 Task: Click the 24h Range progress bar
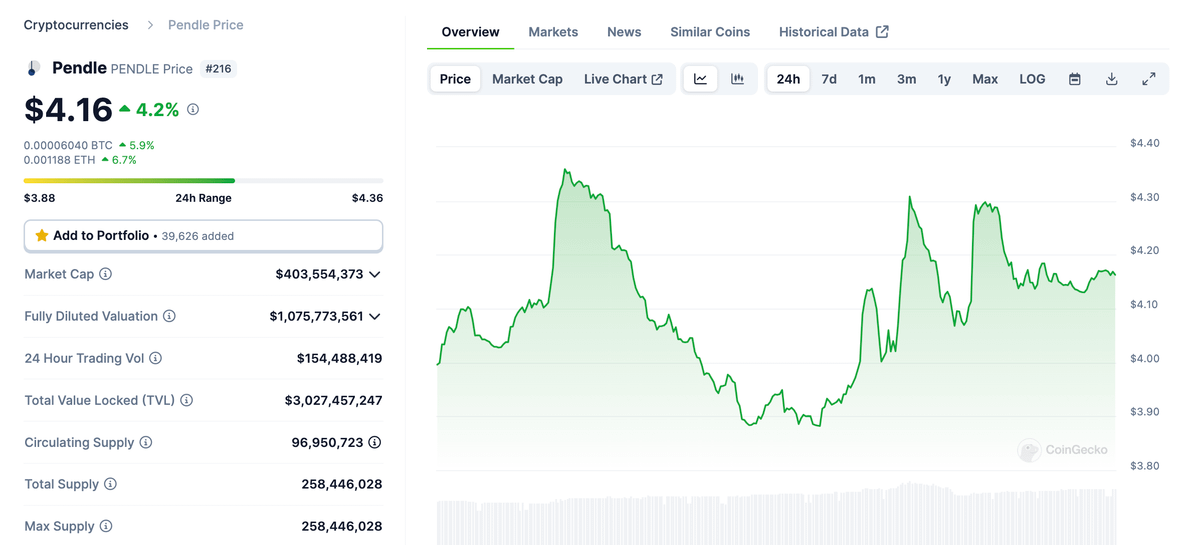203,181
